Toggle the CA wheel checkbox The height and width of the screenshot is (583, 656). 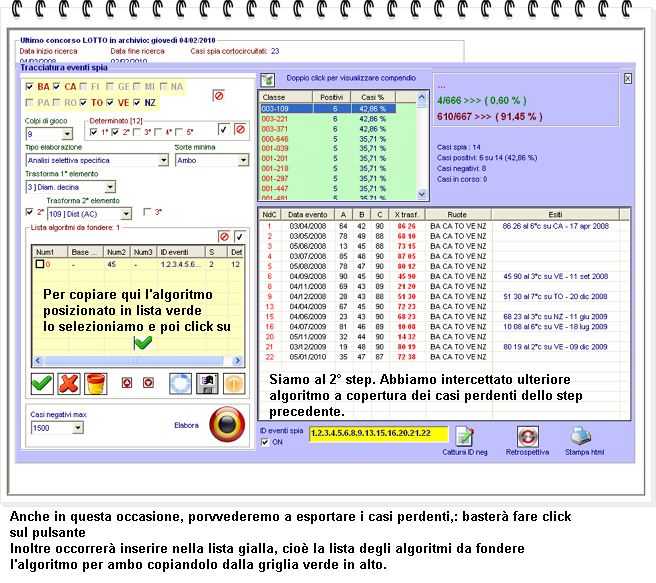(x=56, y=87)
